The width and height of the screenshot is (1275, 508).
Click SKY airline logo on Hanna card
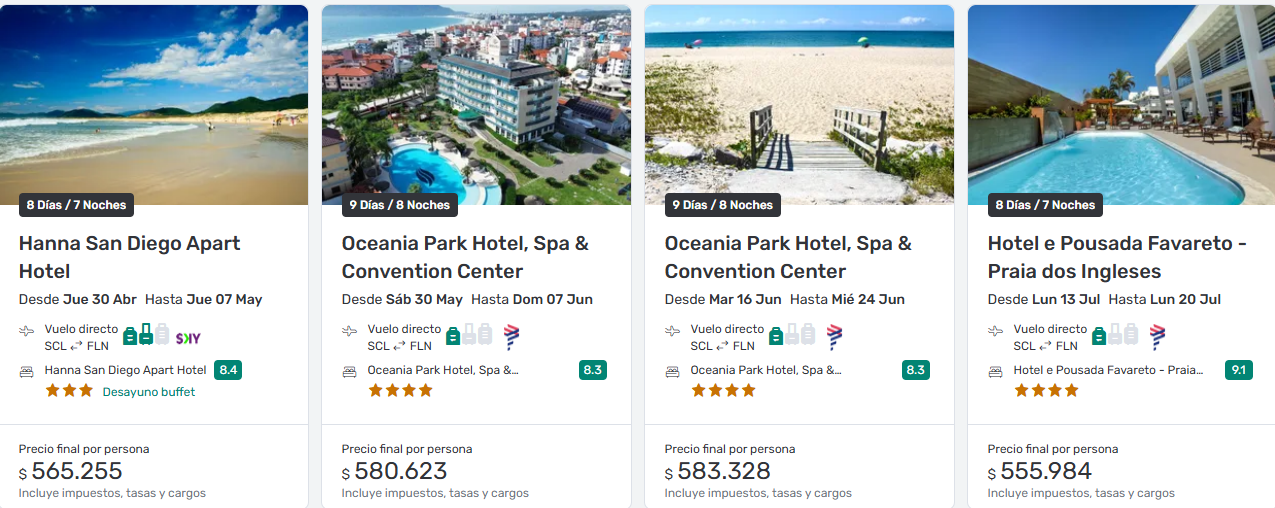pyautogui.click(x=188, y=338)
